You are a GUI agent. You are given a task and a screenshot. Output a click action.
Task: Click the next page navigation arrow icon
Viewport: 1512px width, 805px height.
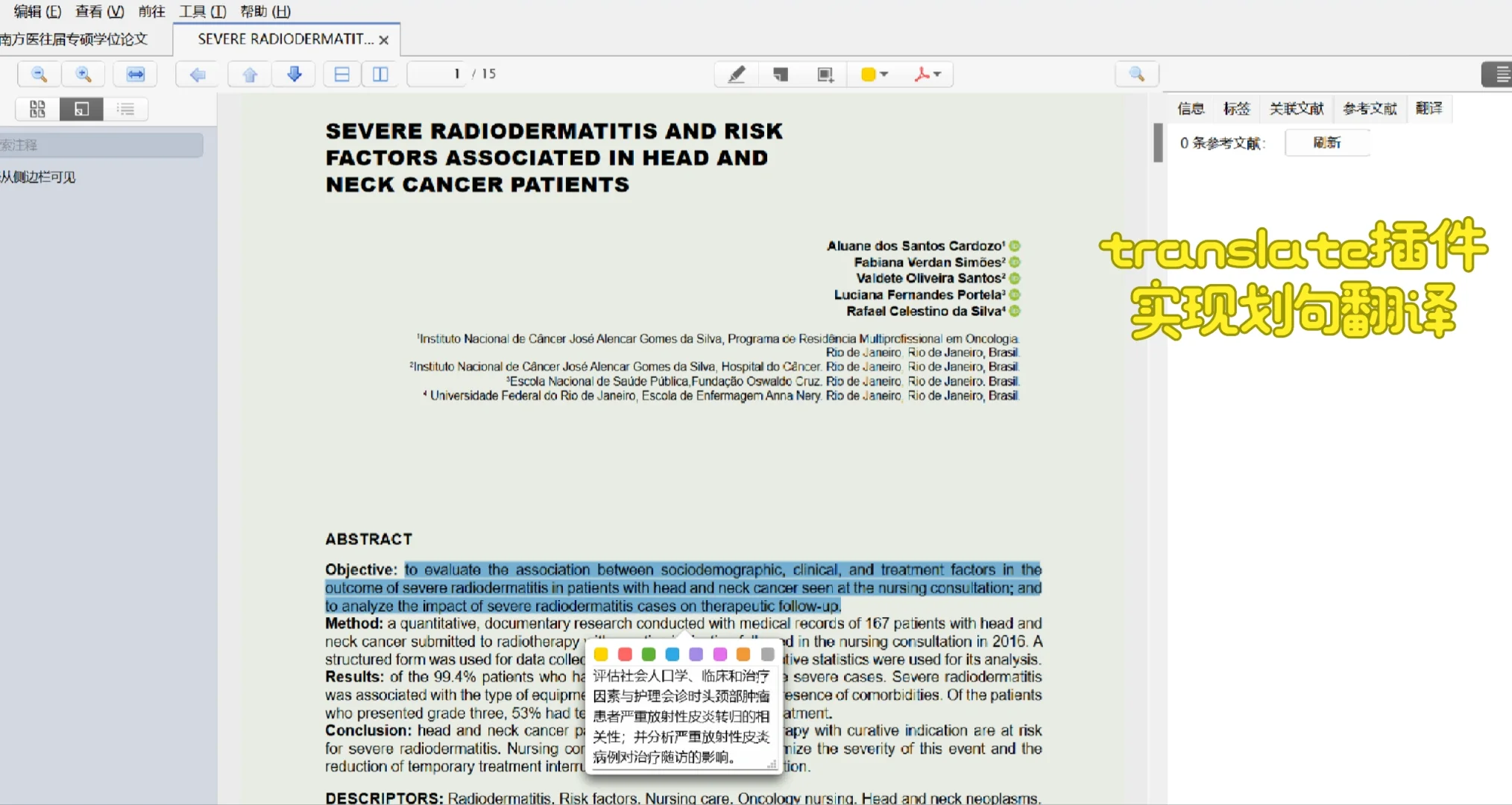[294, 74]
